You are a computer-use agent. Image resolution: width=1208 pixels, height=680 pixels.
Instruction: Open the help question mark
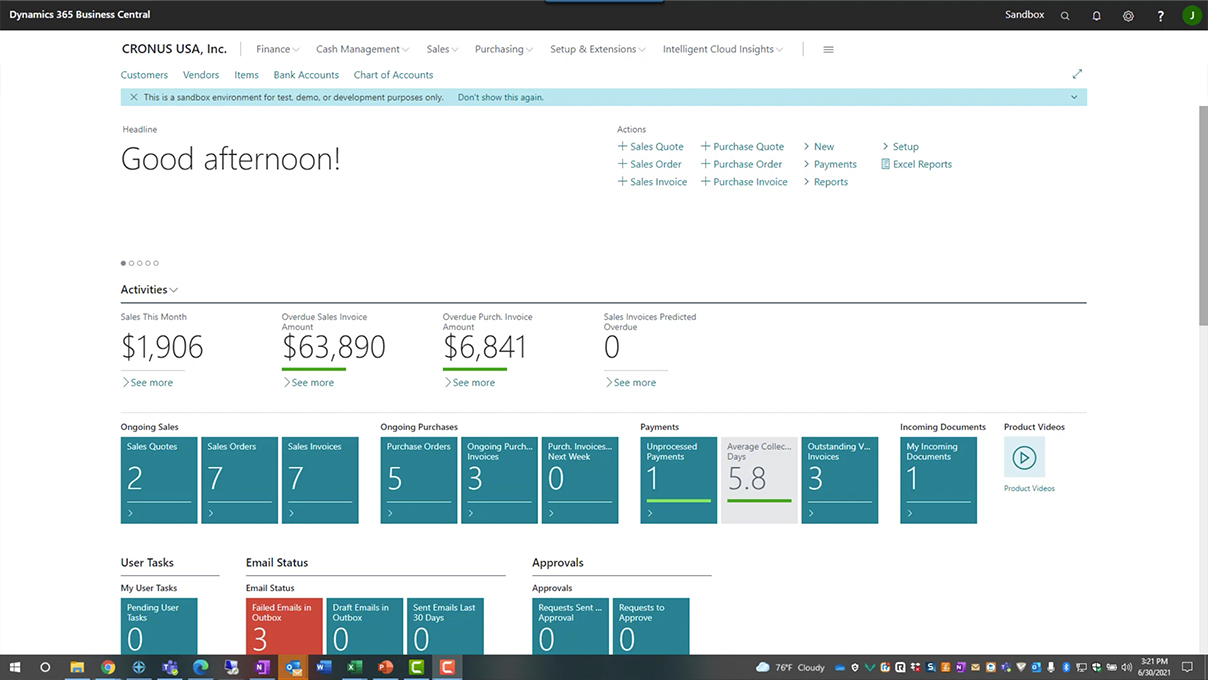(x=1160, y=16)
